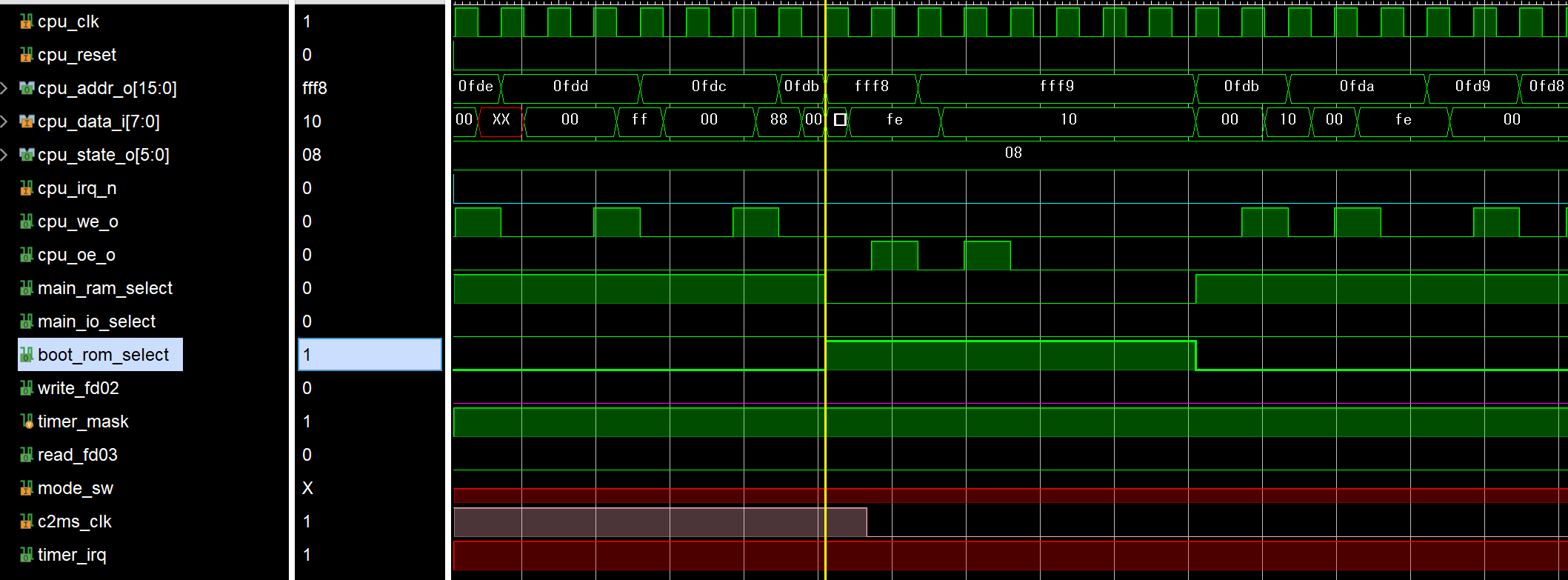The image size is (1568, 580).
Task: Click the fff8 value of cpu_addr_o
Action: point(314,88)
